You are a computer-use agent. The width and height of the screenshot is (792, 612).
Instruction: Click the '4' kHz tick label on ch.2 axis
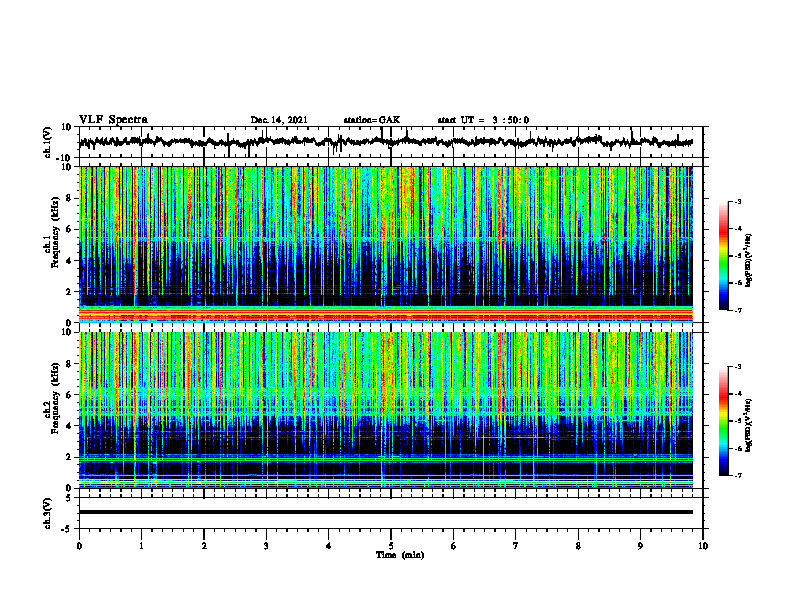[69, 426]
